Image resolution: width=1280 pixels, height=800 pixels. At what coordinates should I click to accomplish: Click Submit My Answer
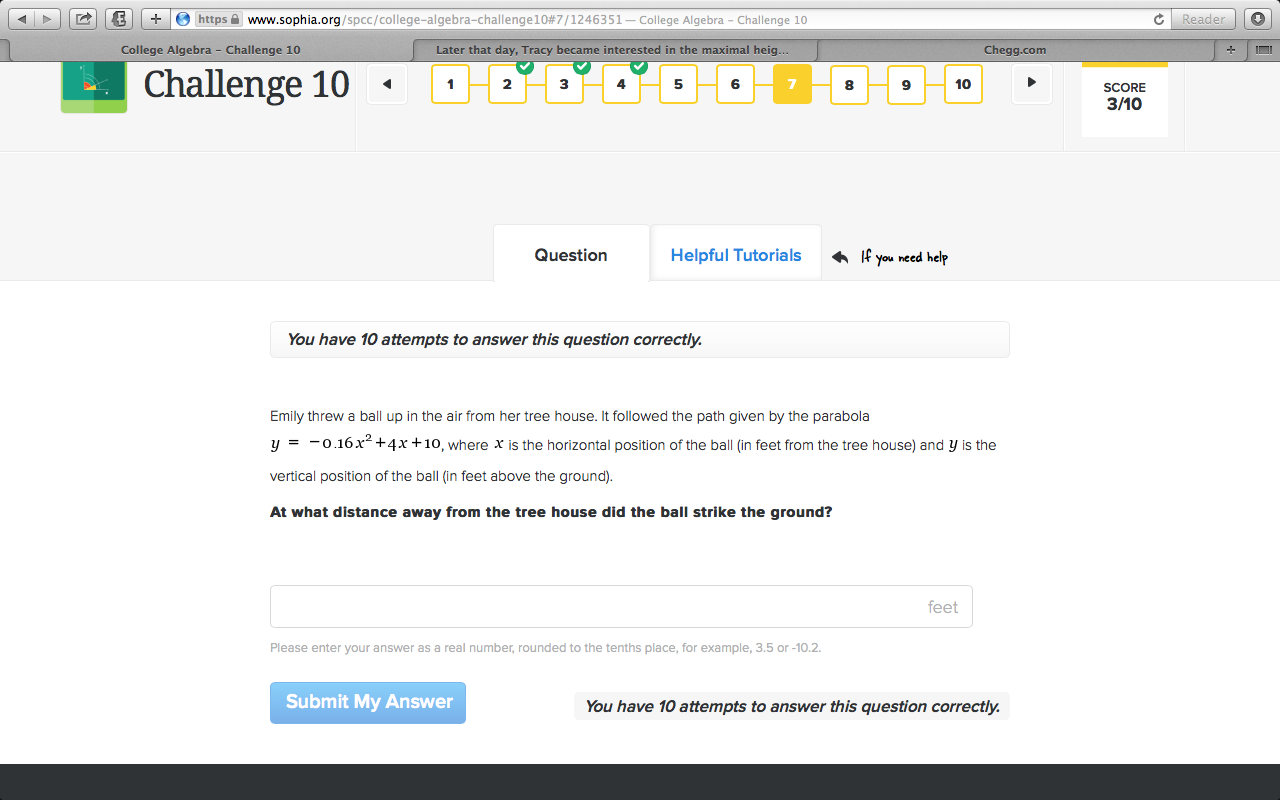pyautogui.click(x=367, y=702)
